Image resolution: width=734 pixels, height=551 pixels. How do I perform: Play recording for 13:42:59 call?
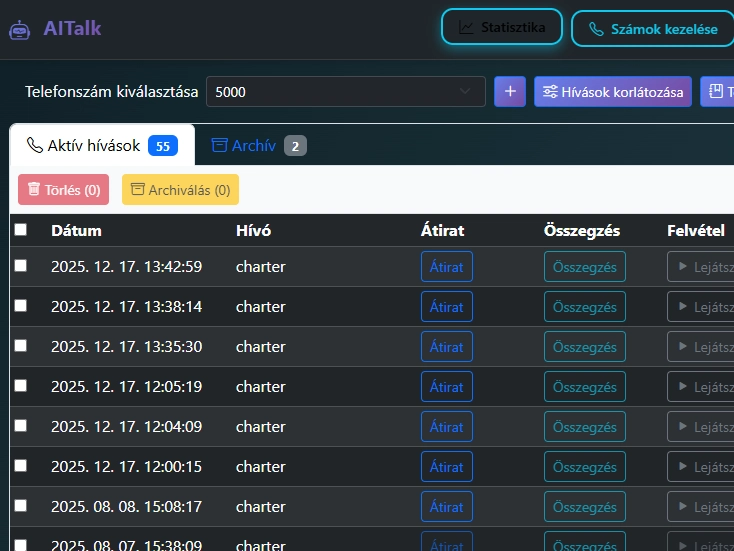point(700,267)
